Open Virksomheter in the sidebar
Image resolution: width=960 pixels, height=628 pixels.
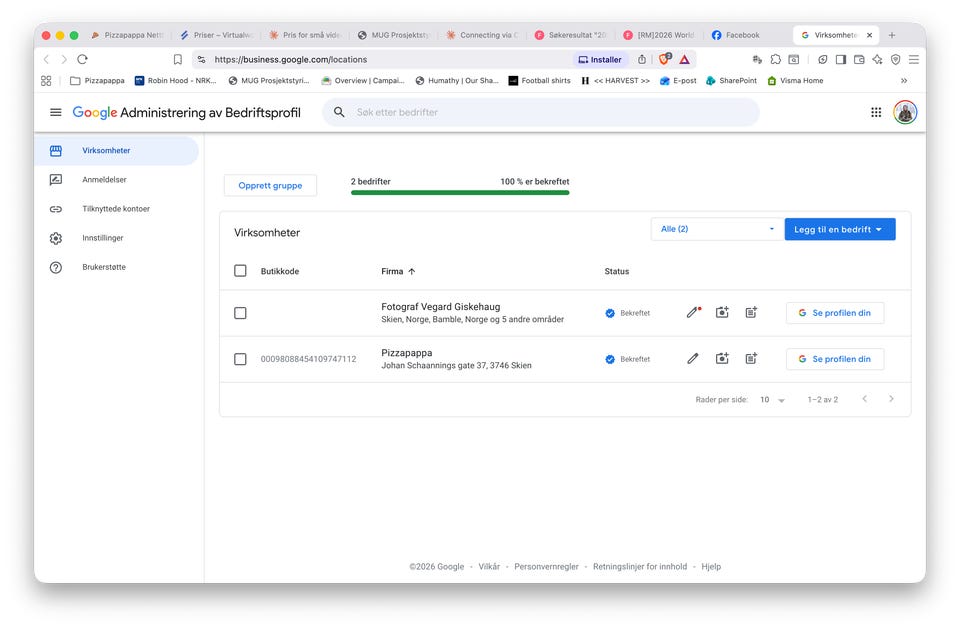[116, 151]
